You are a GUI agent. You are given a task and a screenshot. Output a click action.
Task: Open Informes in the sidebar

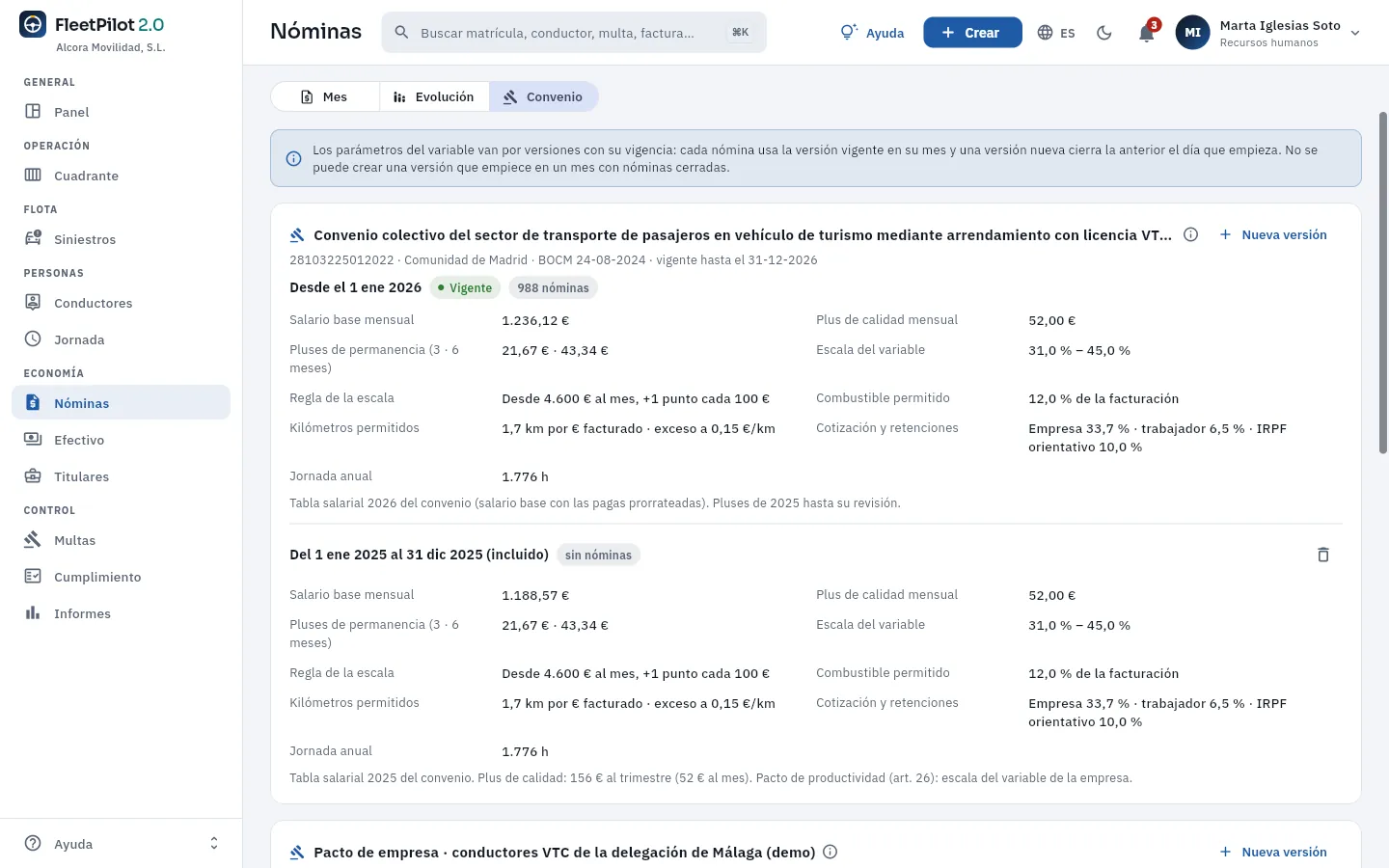121,613
